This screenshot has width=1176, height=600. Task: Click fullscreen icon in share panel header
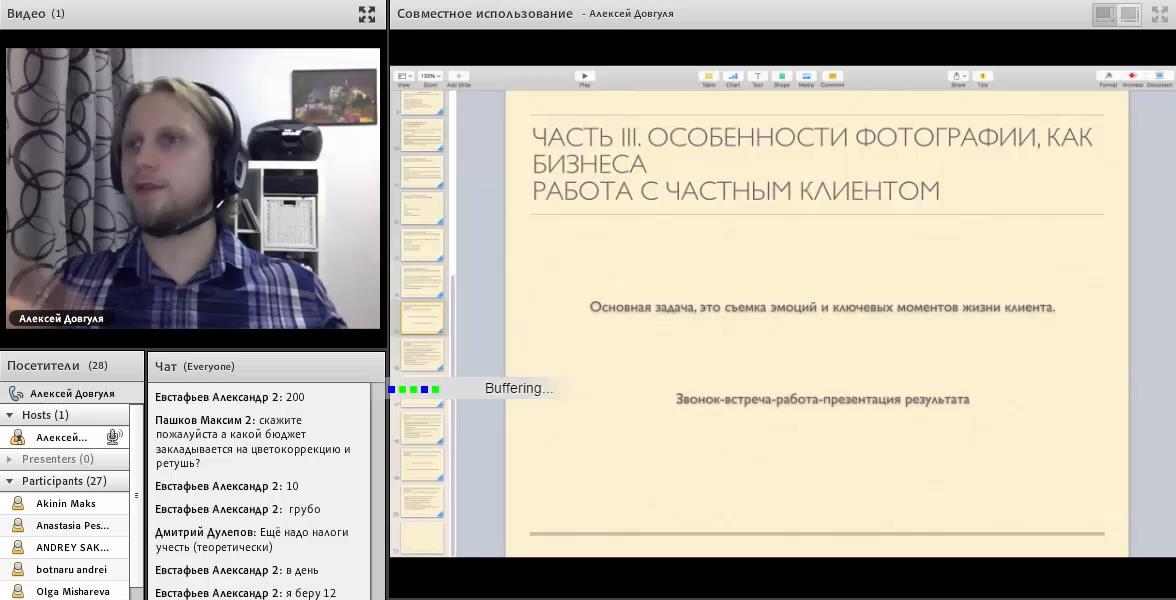pos(1160,14)
